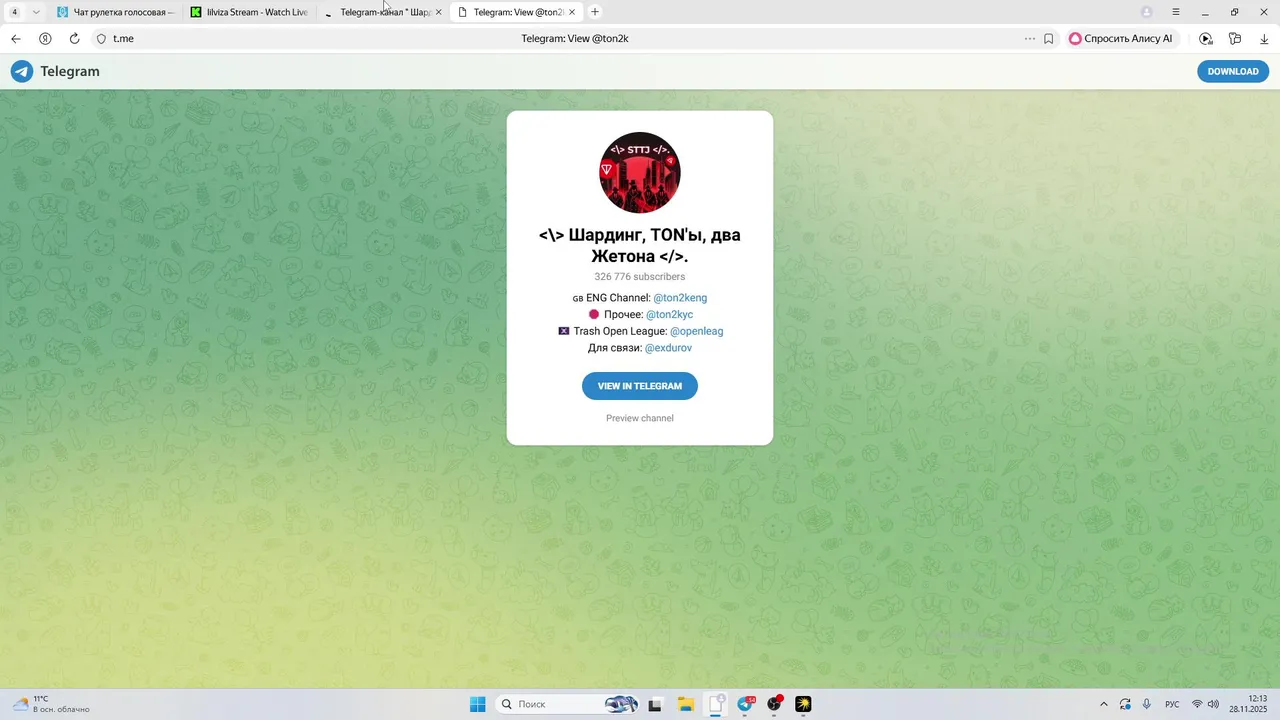Viewport: 1280px width, 720px height.
Task: Switch to Чат рулетка голосовая tab
Action: tap(114, 12)
